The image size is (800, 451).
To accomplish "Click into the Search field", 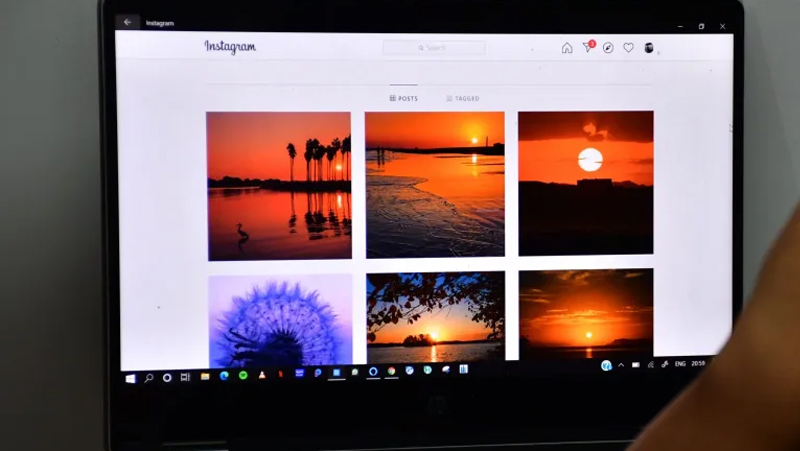I will click(434, 47).
